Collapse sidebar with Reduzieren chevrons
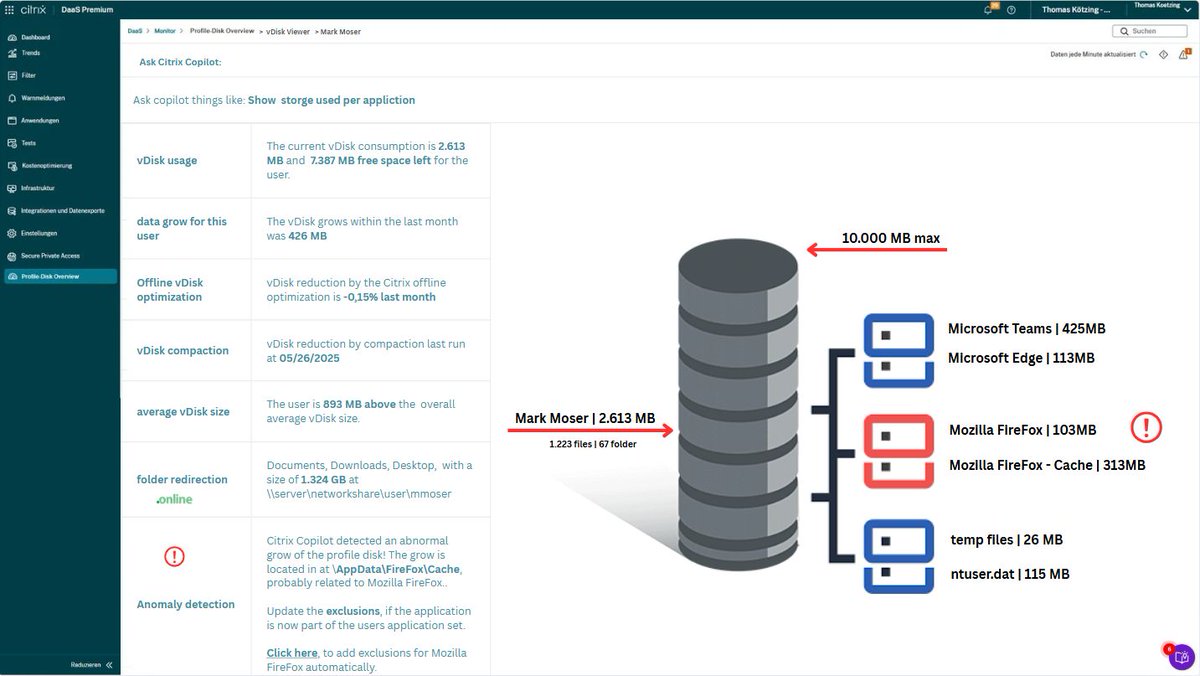1200x676 pixels. click(x=109, y=665)
